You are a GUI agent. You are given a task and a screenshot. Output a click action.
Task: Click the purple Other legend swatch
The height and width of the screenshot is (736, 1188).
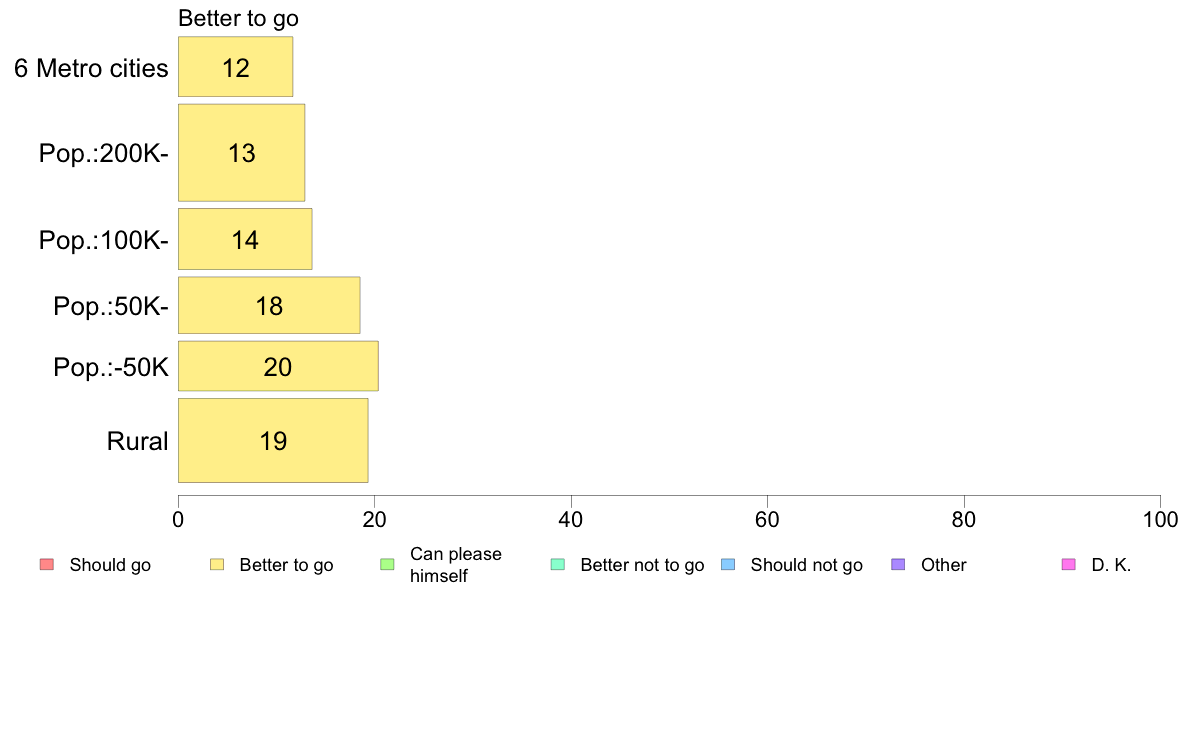tap(899, 565)
